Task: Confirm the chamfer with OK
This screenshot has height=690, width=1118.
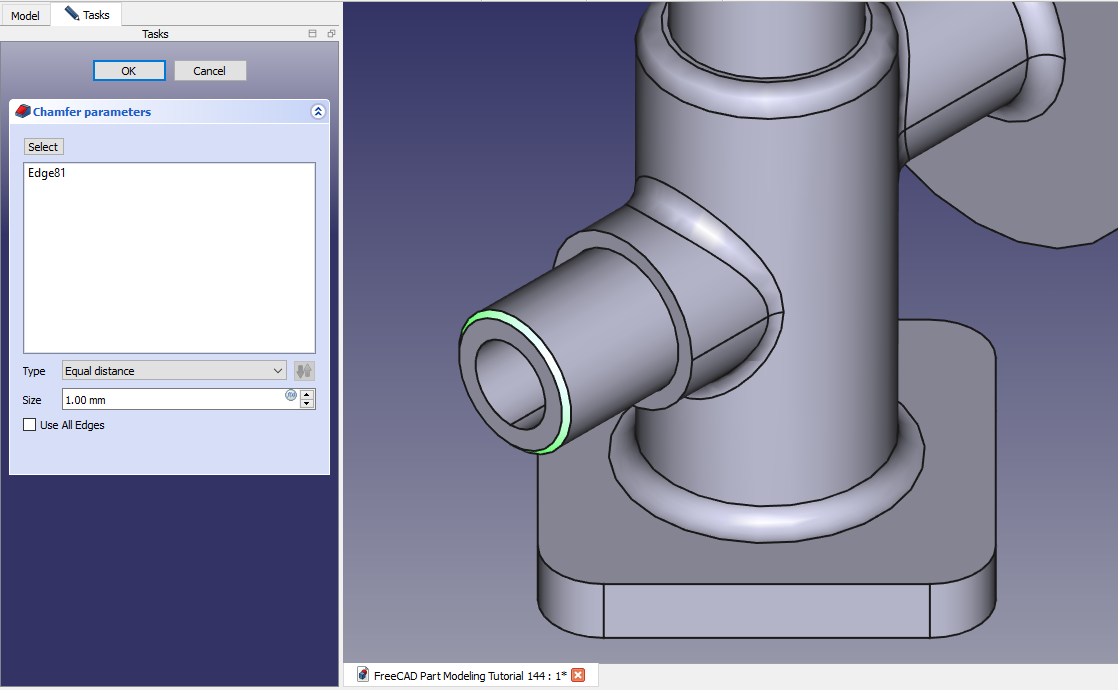Action: pos(129,71)
